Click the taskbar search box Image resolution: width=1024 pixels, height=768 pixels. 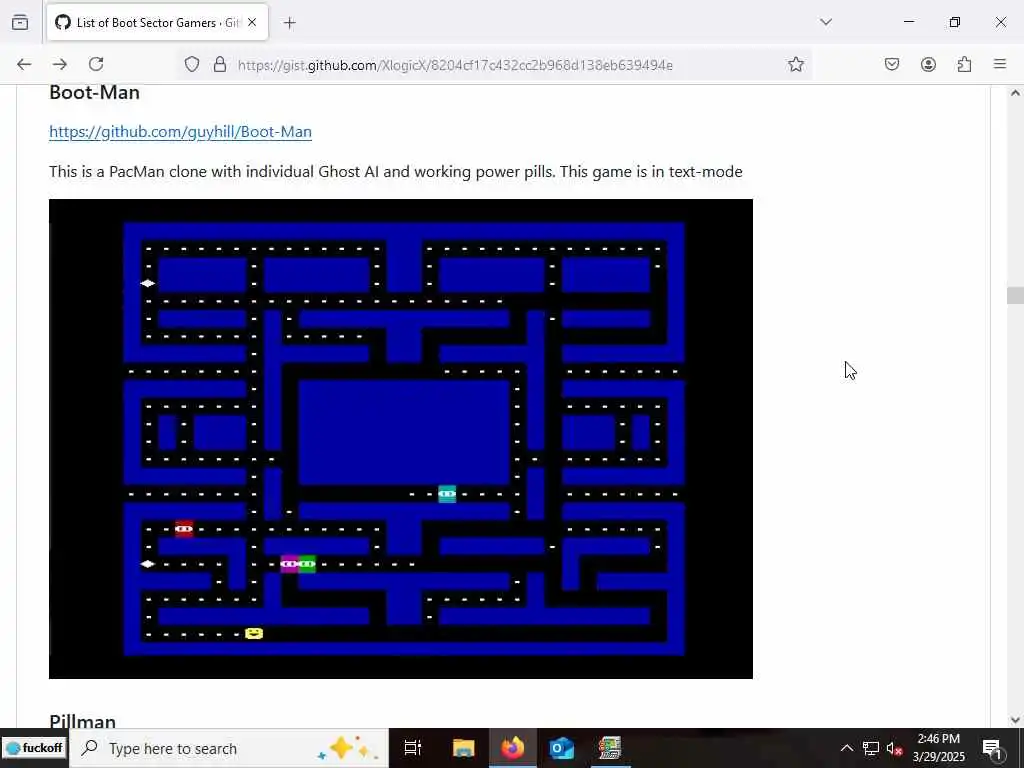(228, 748)
